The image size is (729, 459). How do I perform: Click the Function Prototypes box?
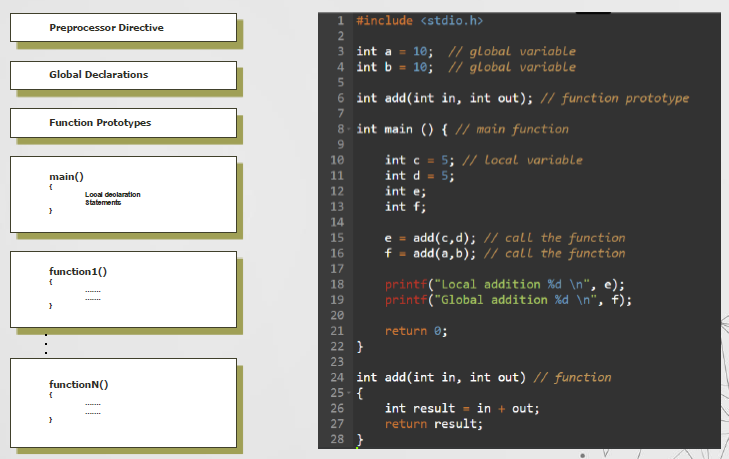point(124,122)
